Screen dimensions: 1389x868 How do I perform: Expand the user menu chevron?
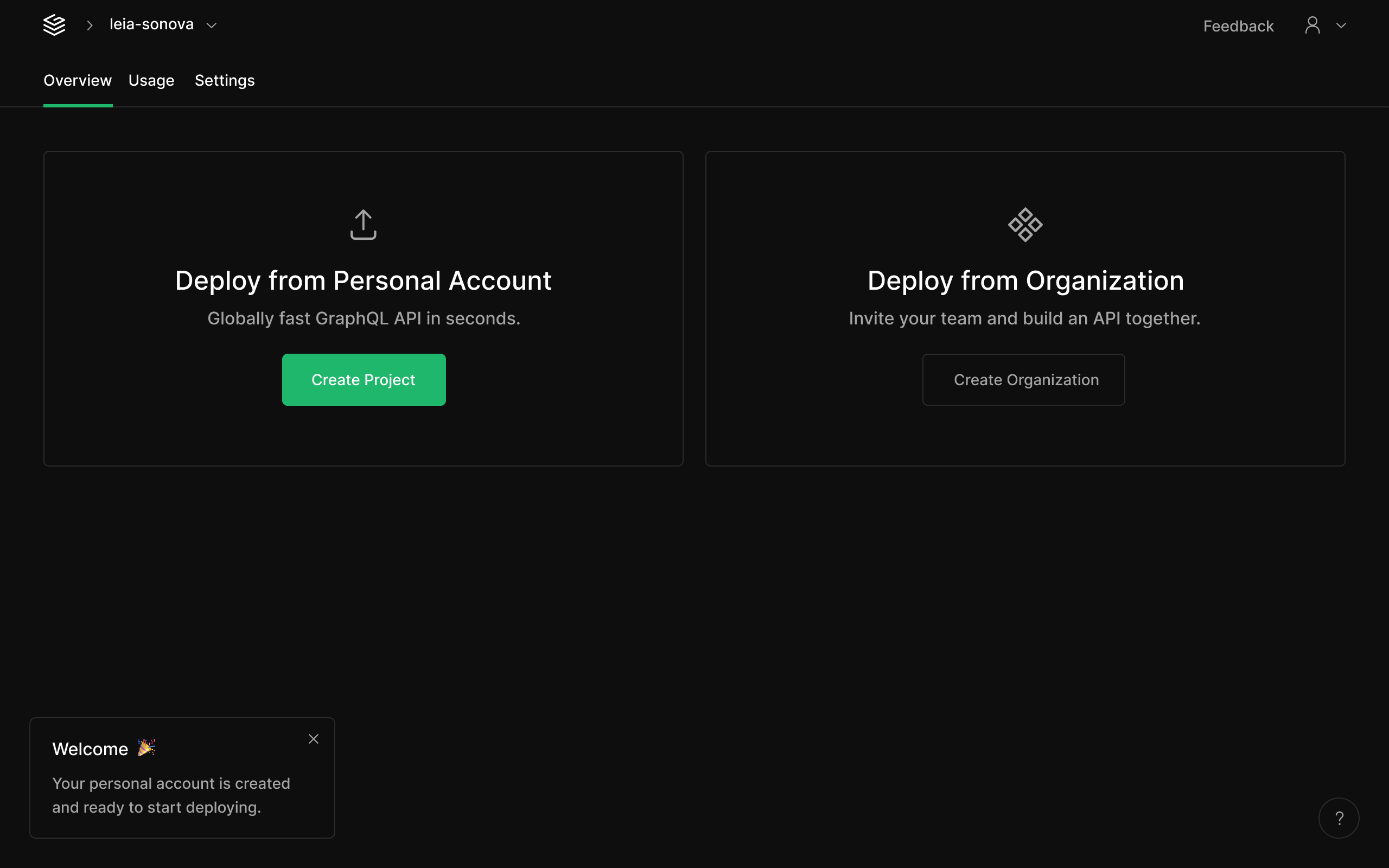coord(1341,25)
